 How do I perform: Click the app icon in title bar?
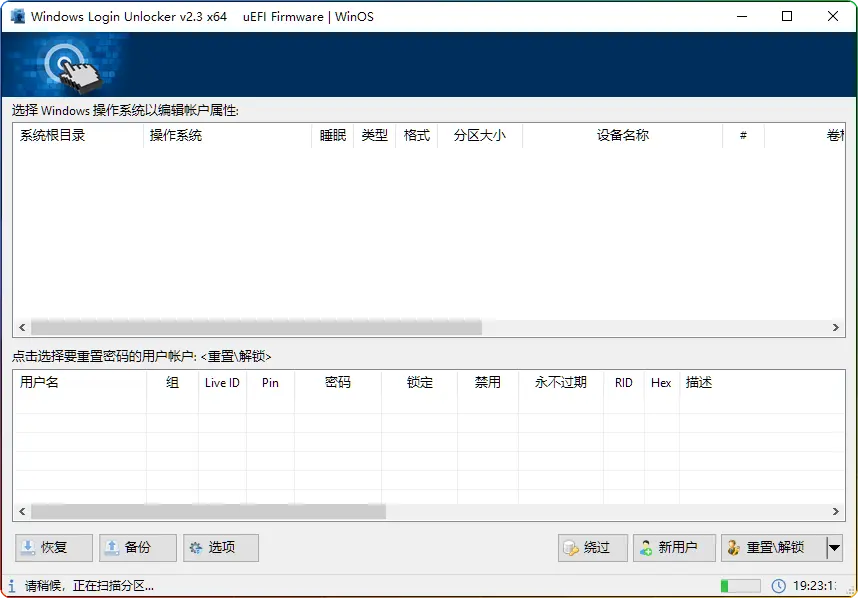click(18, 16)
